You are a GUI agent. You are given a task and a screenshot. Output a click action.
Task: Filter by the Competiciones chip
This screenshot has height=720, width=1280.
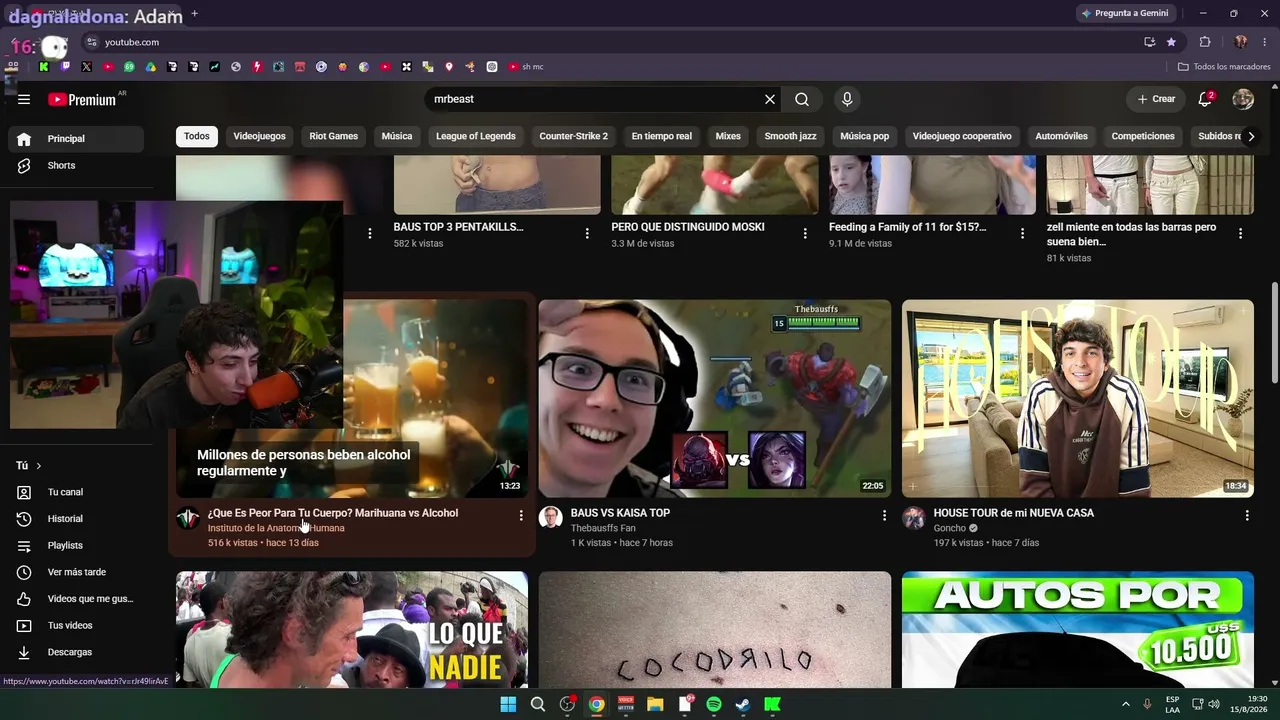[1143, 136]
